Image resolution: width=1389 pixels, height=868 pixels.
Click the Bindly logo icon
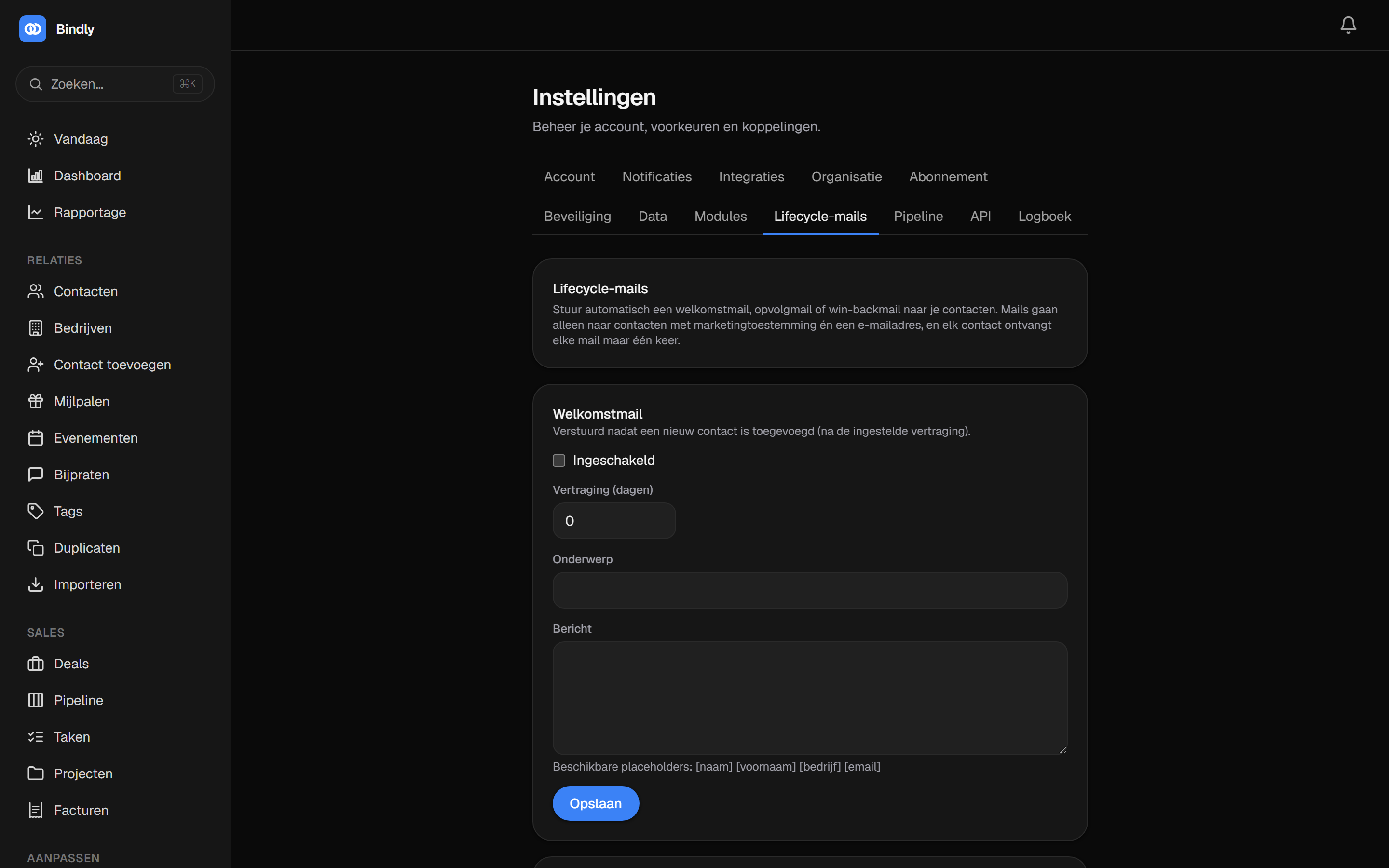tap(33, 29)
